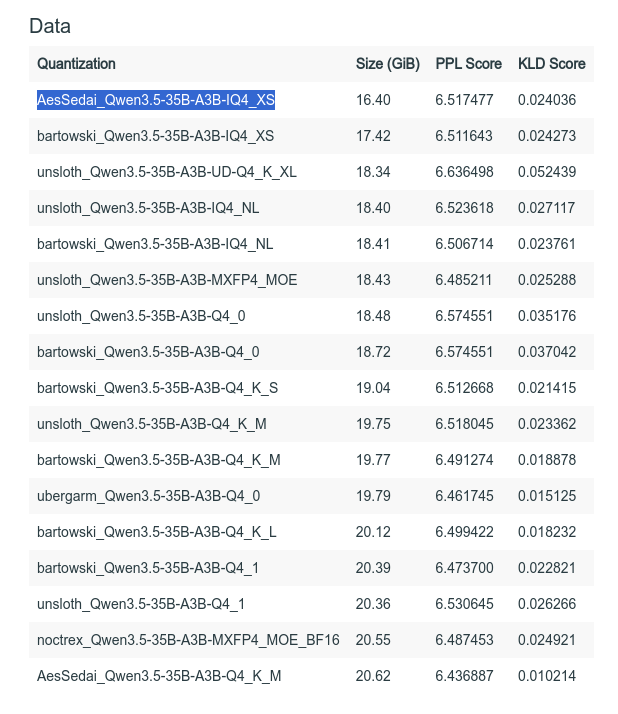Viewport: 618px width, 714px height.
Task: Click the Size (GiB) column header
Action: 387,64
